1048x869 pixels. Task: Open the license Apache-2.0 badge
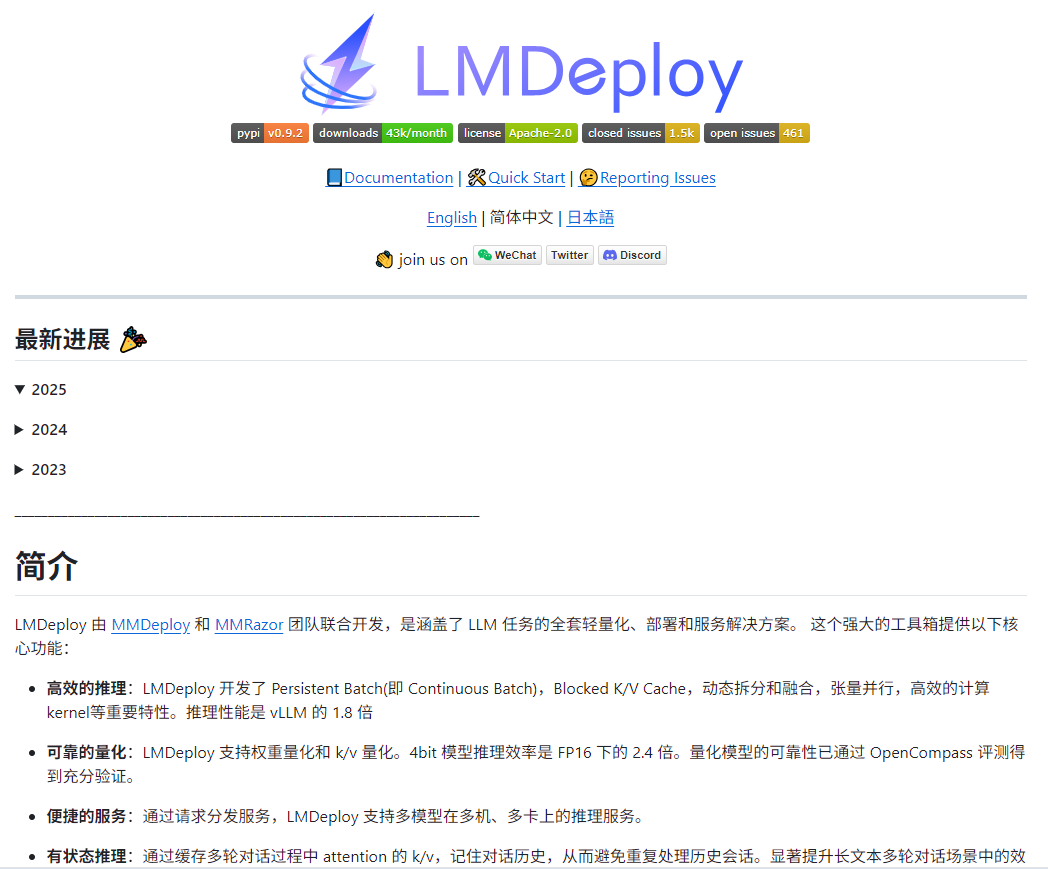(x=518, y=133)
